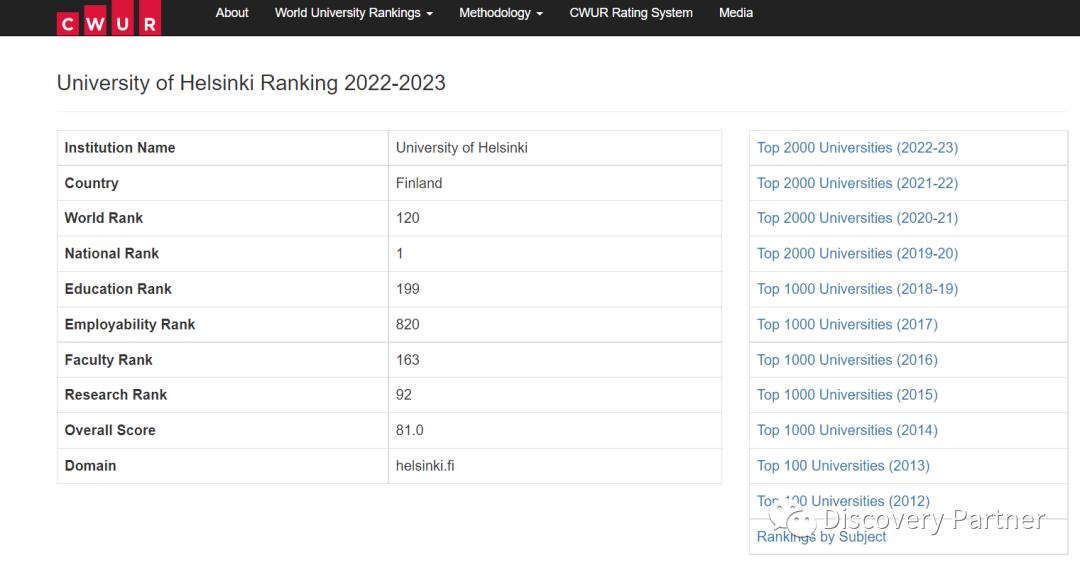Click the Faculty Rank value 163
Image resolution: width=1080 pixels, height=570 pixels.
(x=408, y=360)
